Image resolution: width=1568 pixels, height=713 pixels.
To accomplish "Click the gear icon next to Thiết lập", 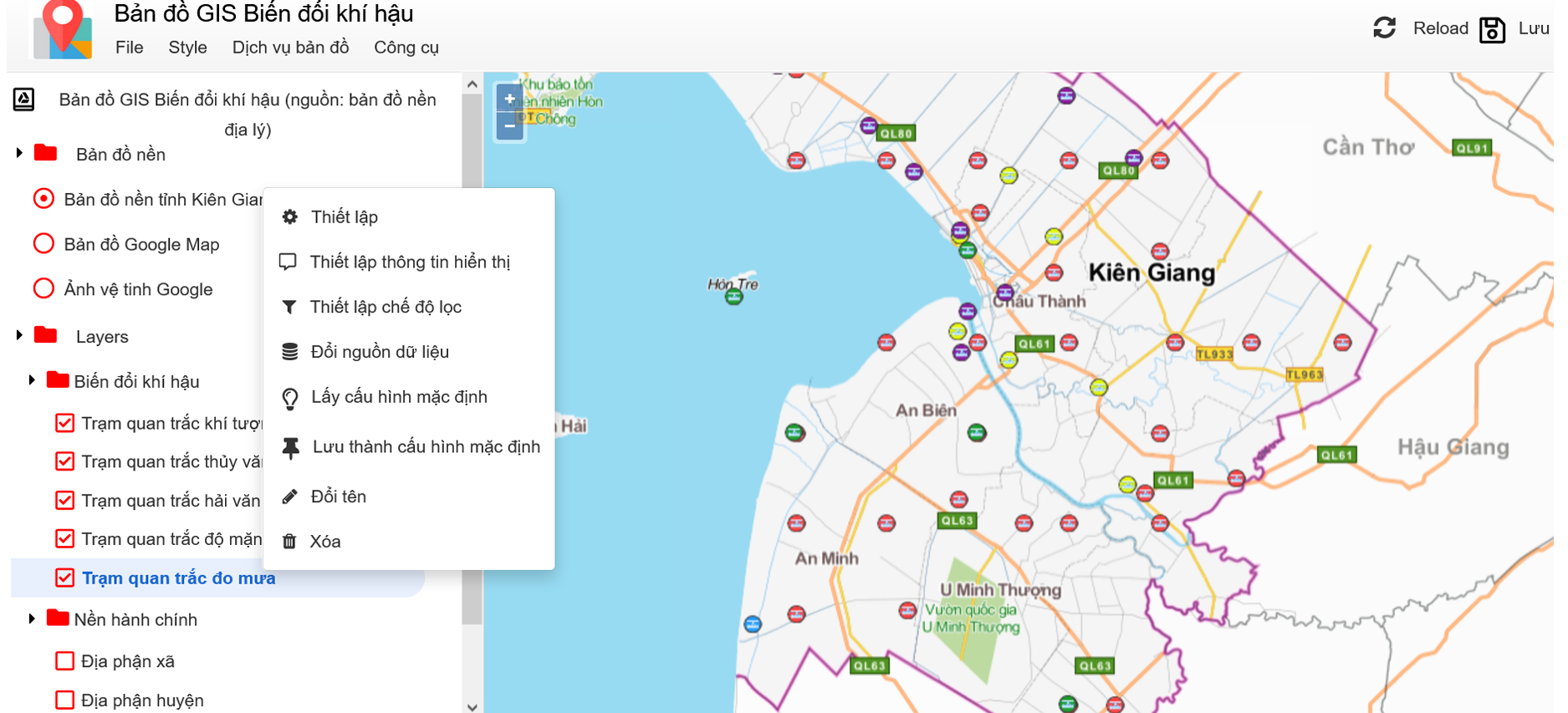I will point(289,217).
